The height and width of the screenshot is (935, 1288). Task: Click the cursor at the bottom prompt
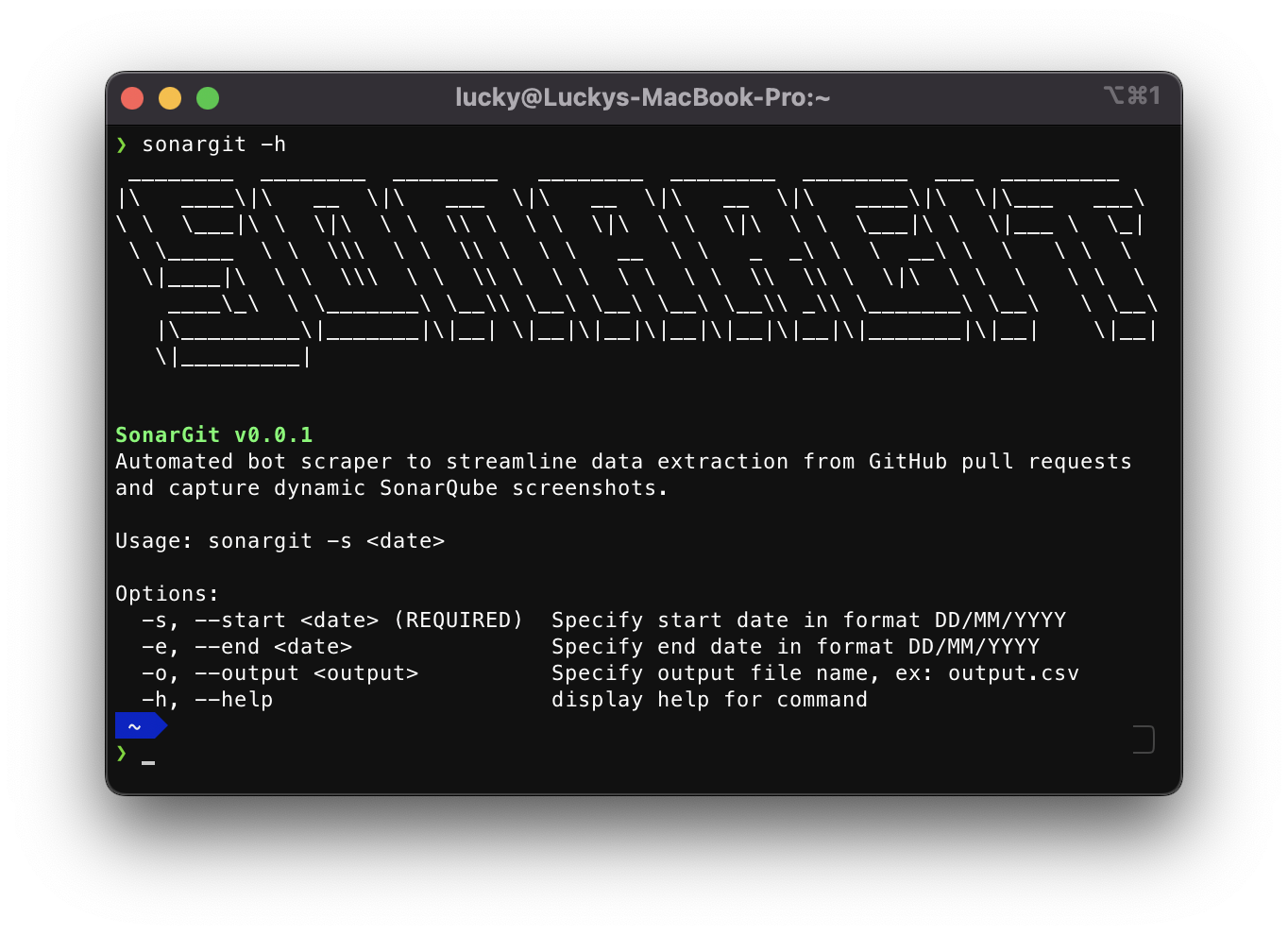pos(148,760)
